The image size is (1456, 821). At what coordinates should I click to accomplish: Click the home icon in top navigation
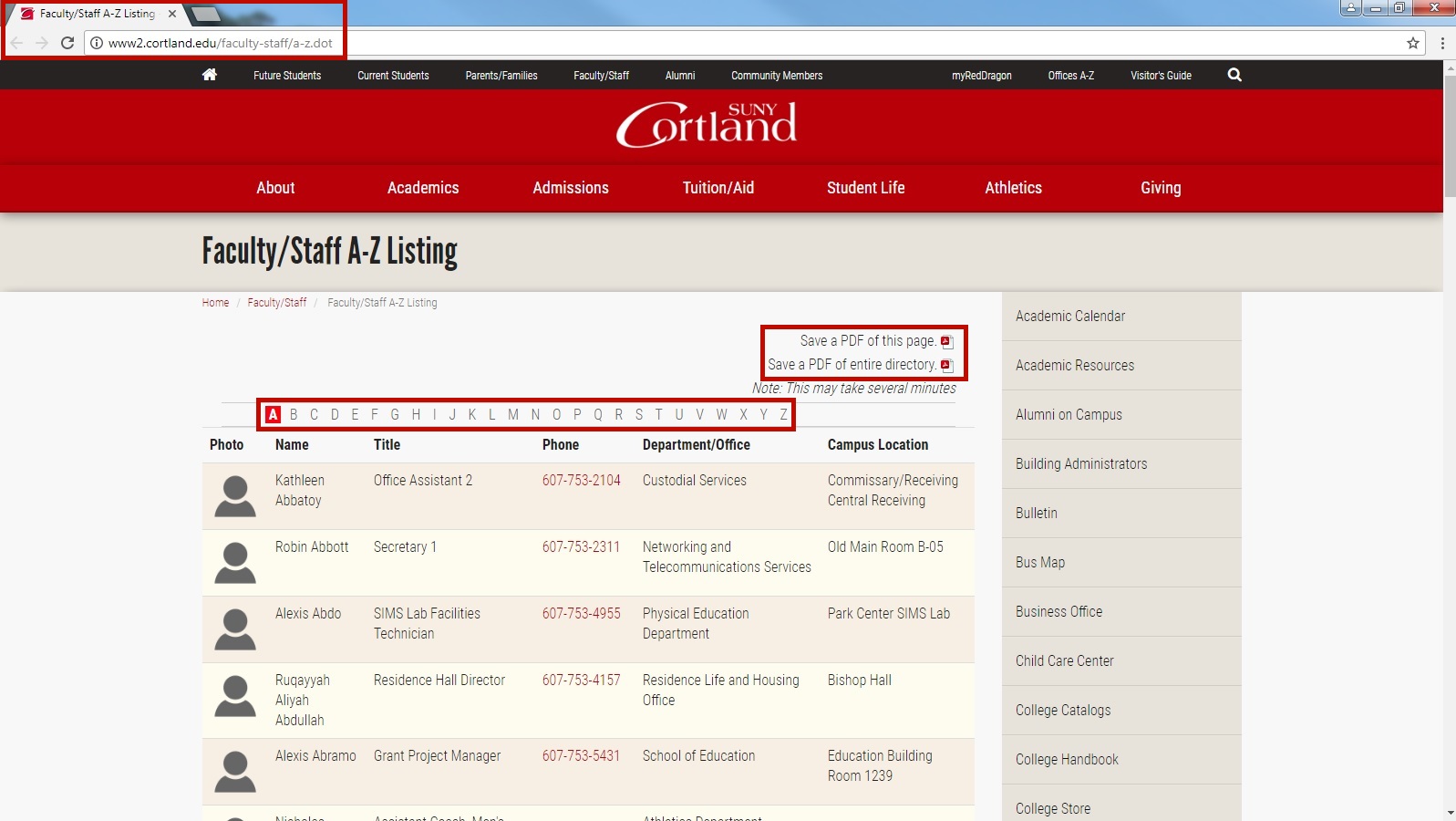coord(210,75)
